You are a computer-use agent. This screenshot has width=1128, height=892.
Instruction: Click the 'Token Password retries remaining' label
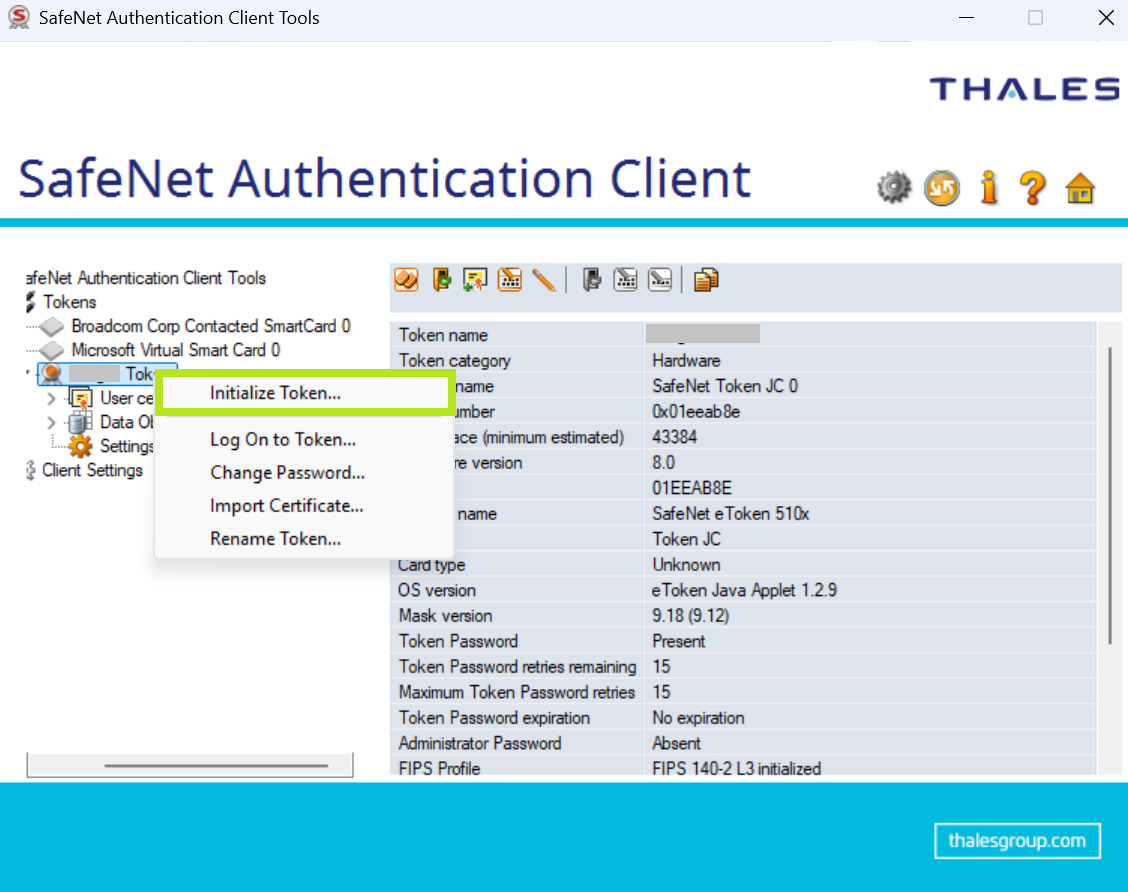517,667
